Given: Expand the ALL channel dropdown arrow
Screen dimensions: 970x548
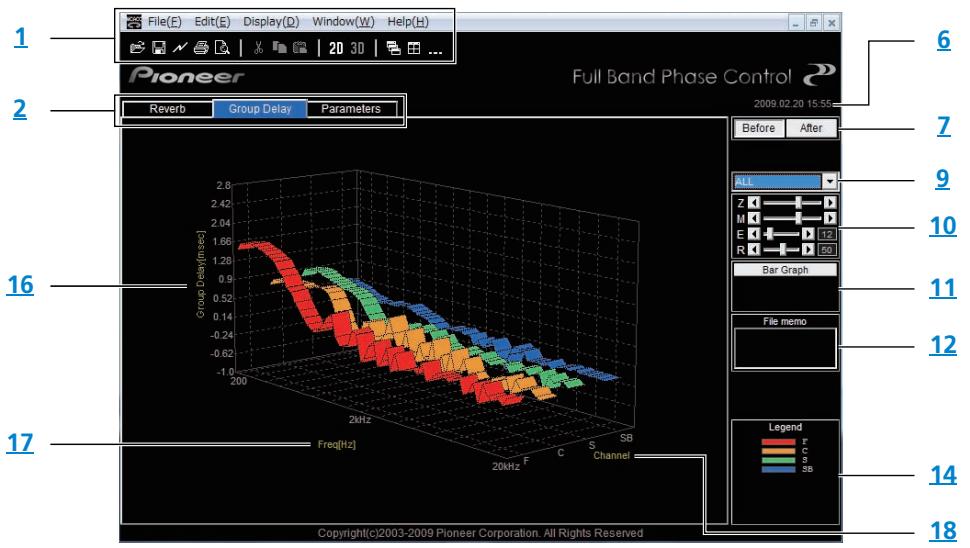Looking at the screenshot, I should [830, 181].
